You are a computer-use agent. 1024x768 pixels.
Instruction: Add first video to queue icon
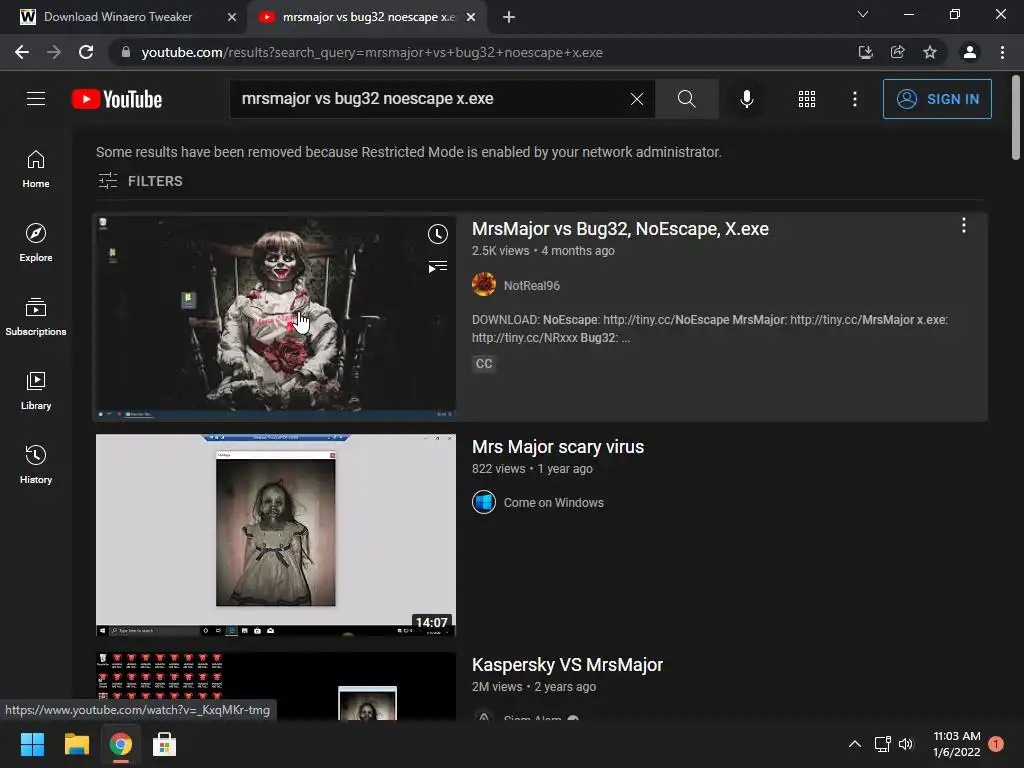pos(438,266)
